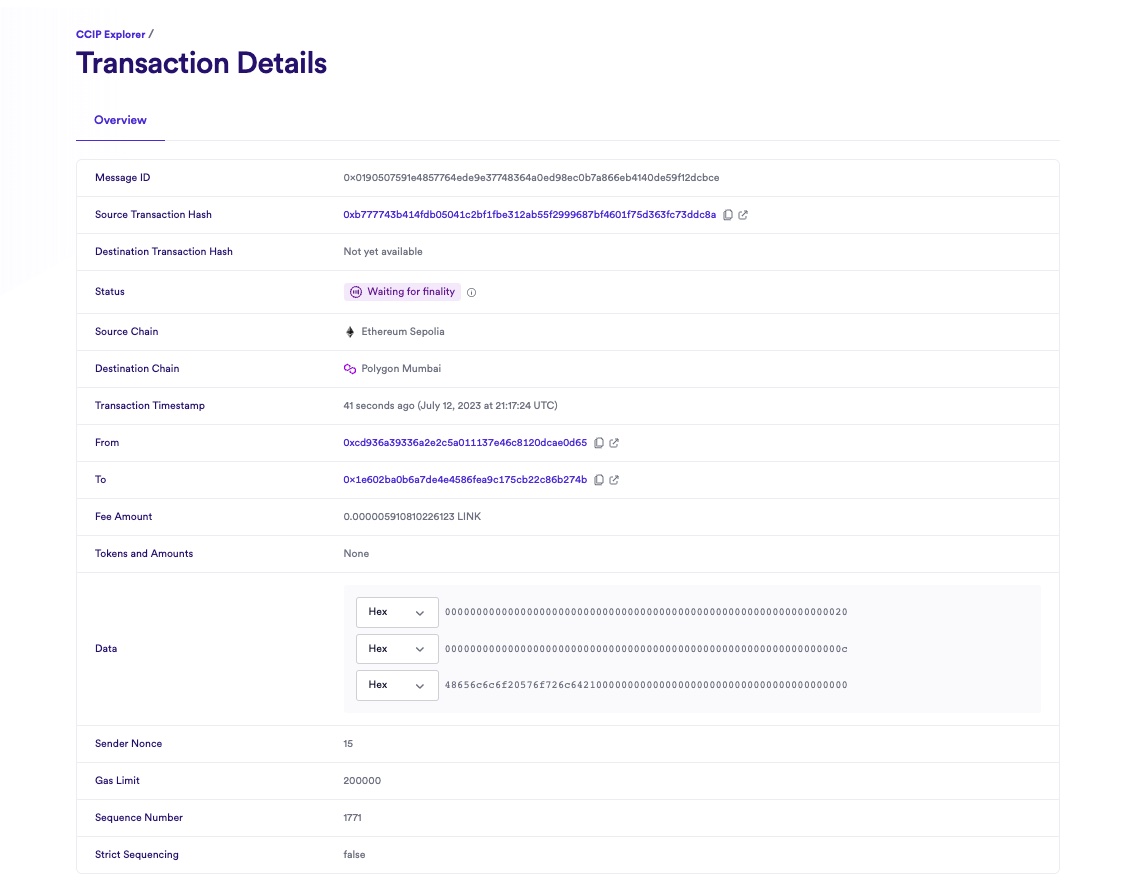
Task: Click the transaction timestamp '41 seconds ago'
Action: (x=450, y=406)
